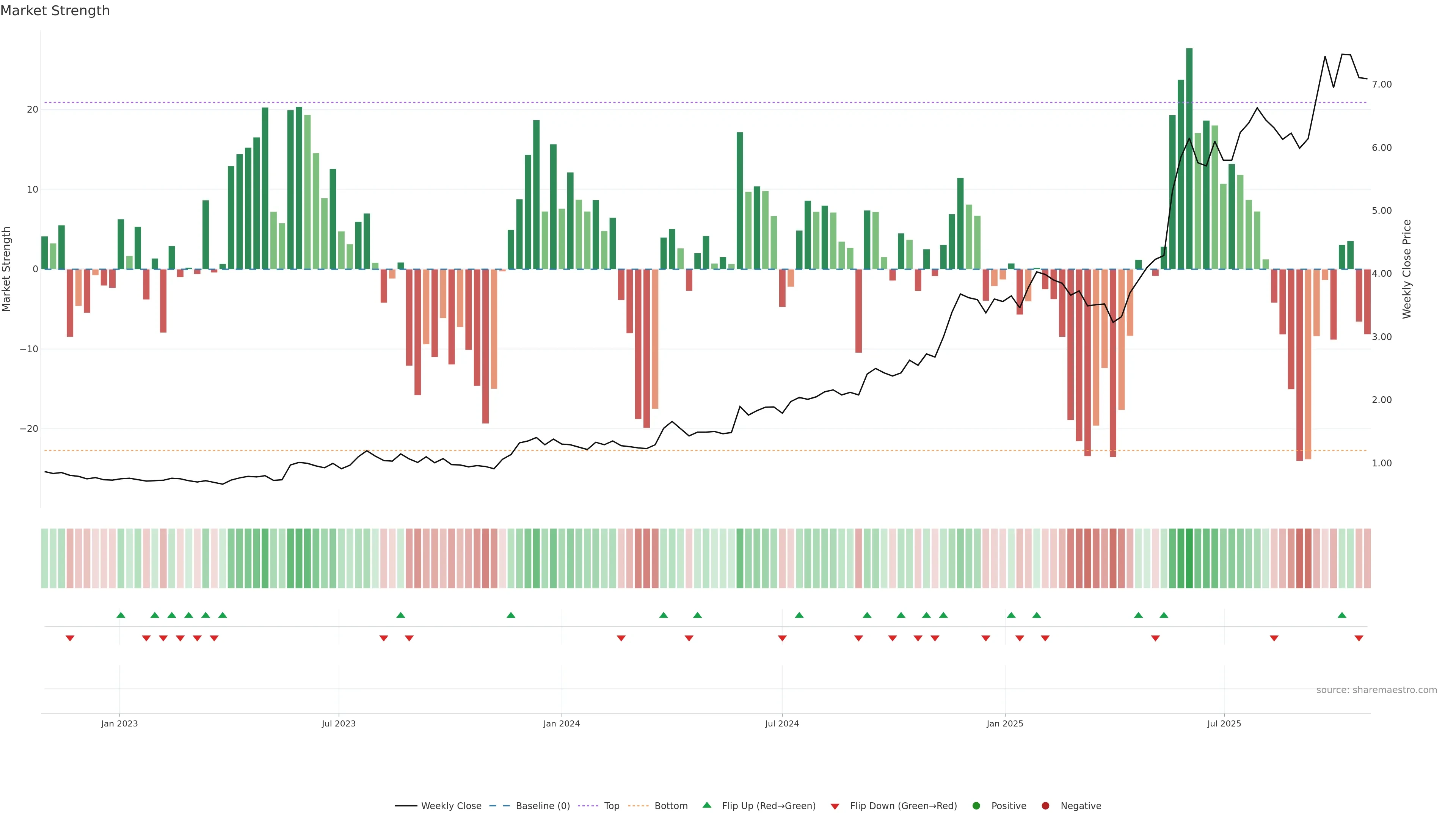
Task: Click the Jan 2024 x-axis label
Action: 561,723
